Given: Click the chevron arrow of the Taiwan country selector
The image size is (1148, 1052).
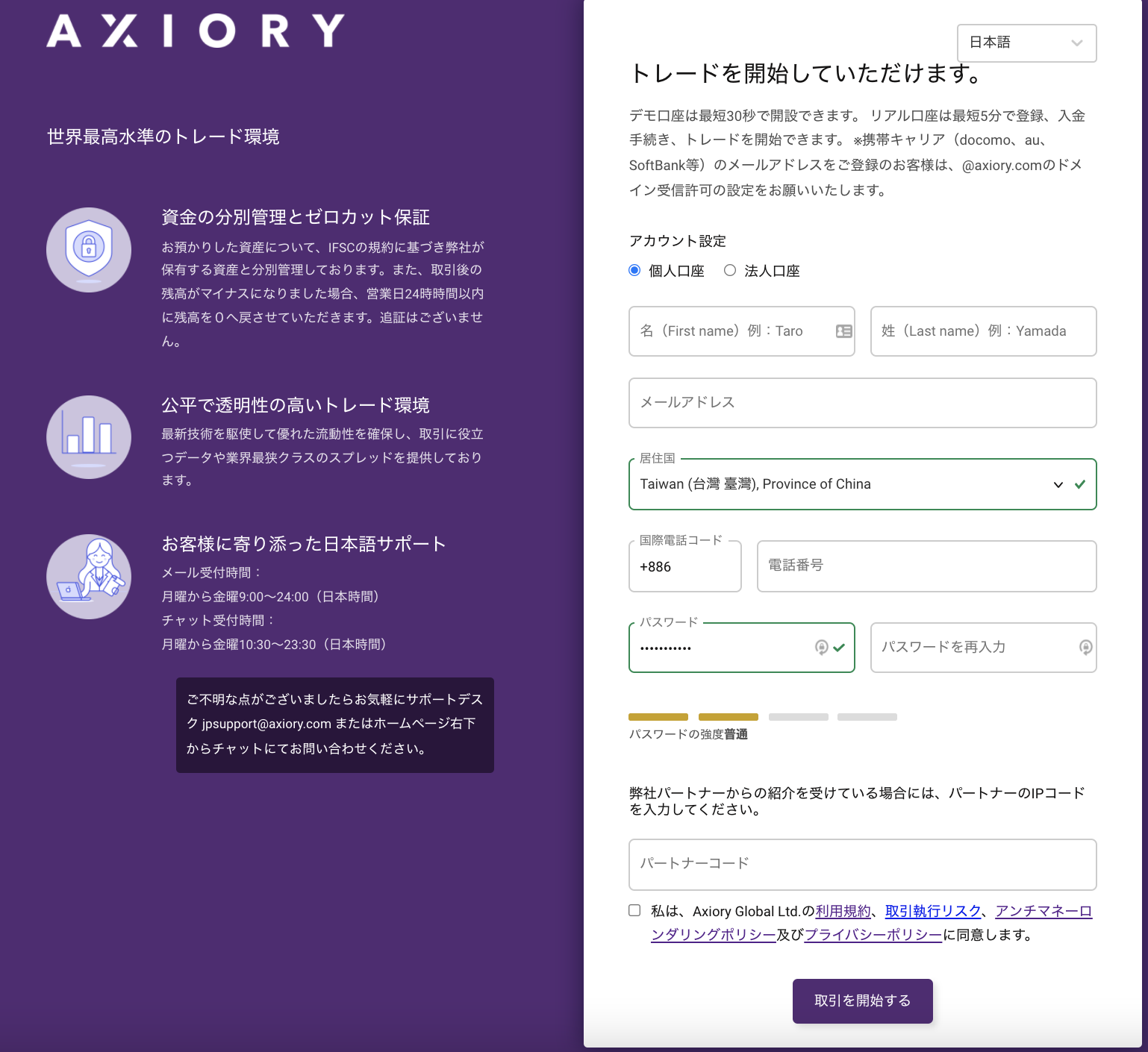Looking at the screenshot, I should [1058, 485].
